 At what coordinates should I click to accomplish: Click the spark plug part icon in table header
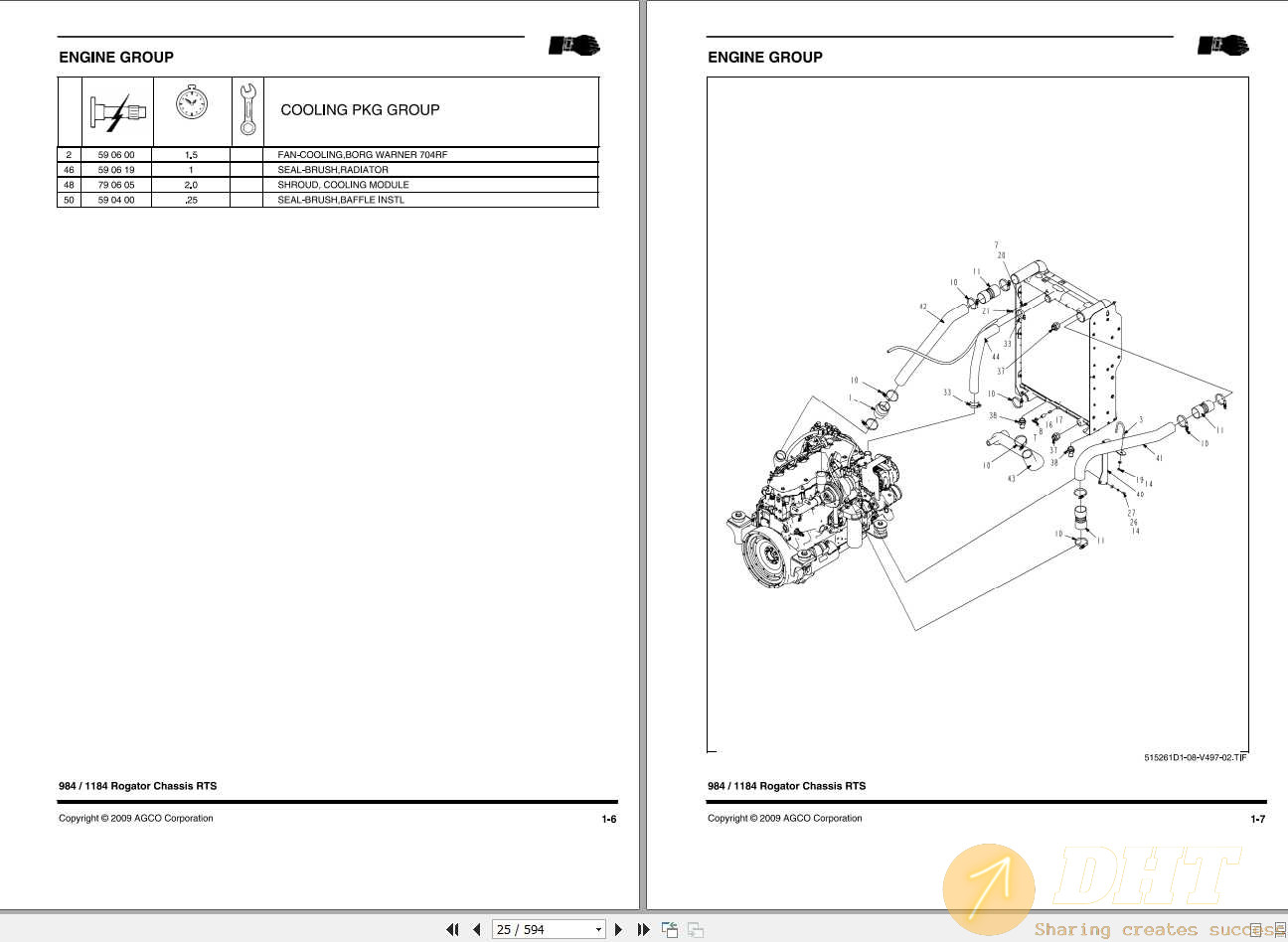117,111
